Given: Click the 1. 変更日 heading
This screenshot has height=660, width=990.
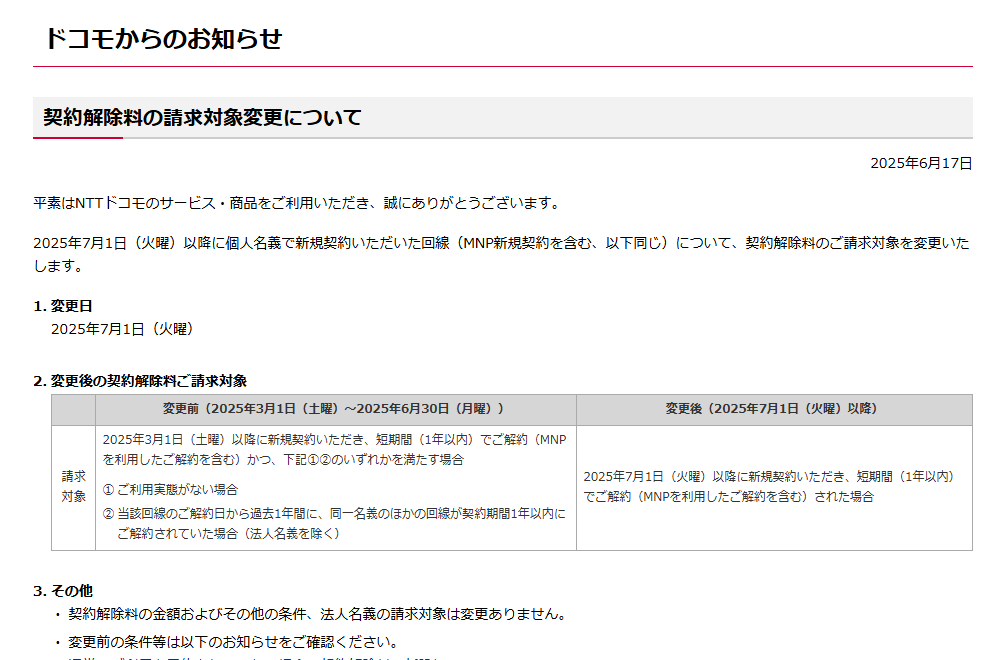Looking at the screenshot, I should click(63, 306).
